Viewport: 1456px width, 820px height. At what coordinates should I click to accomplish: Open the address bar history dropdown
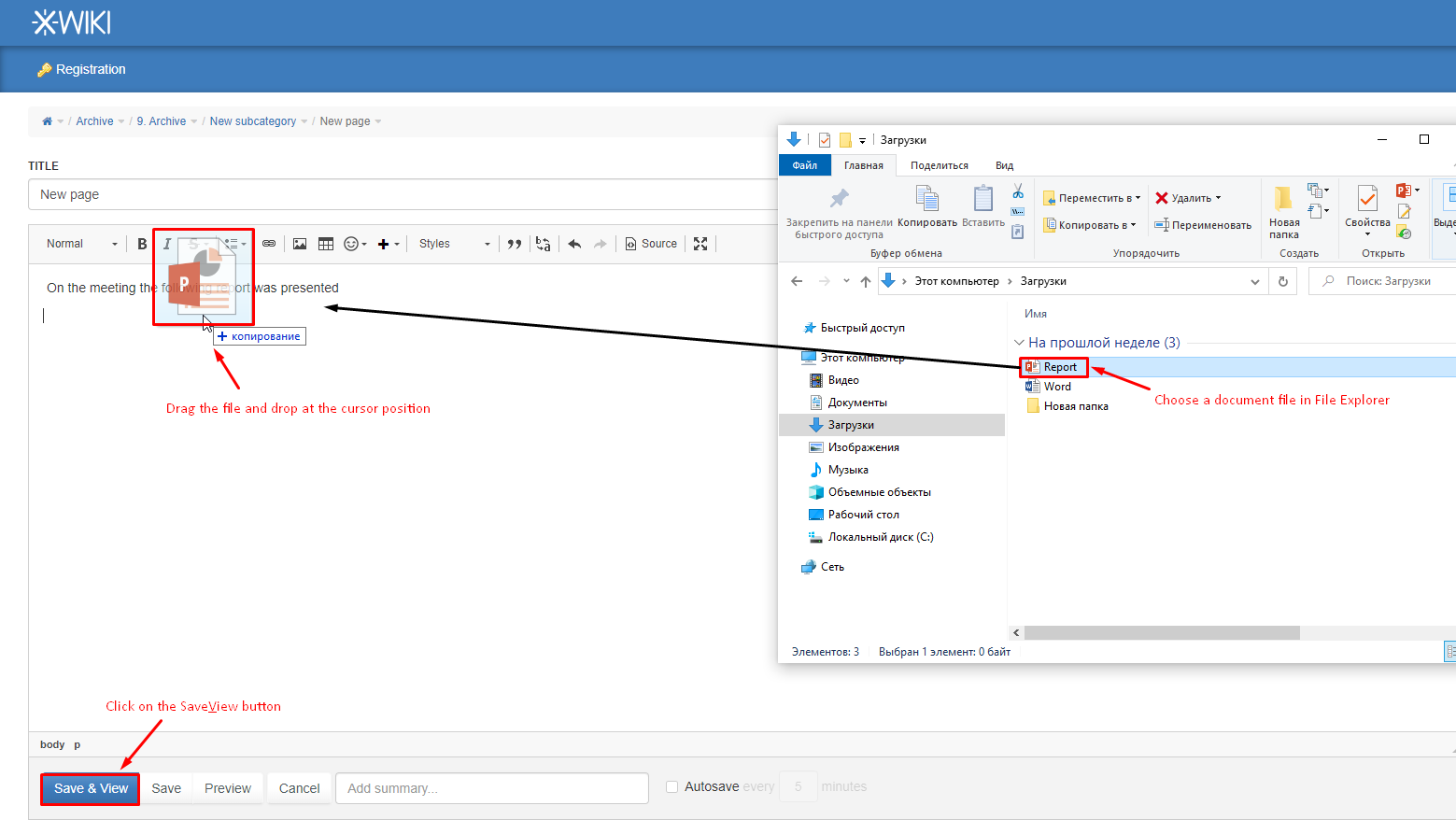click(x=1255, y=281)
